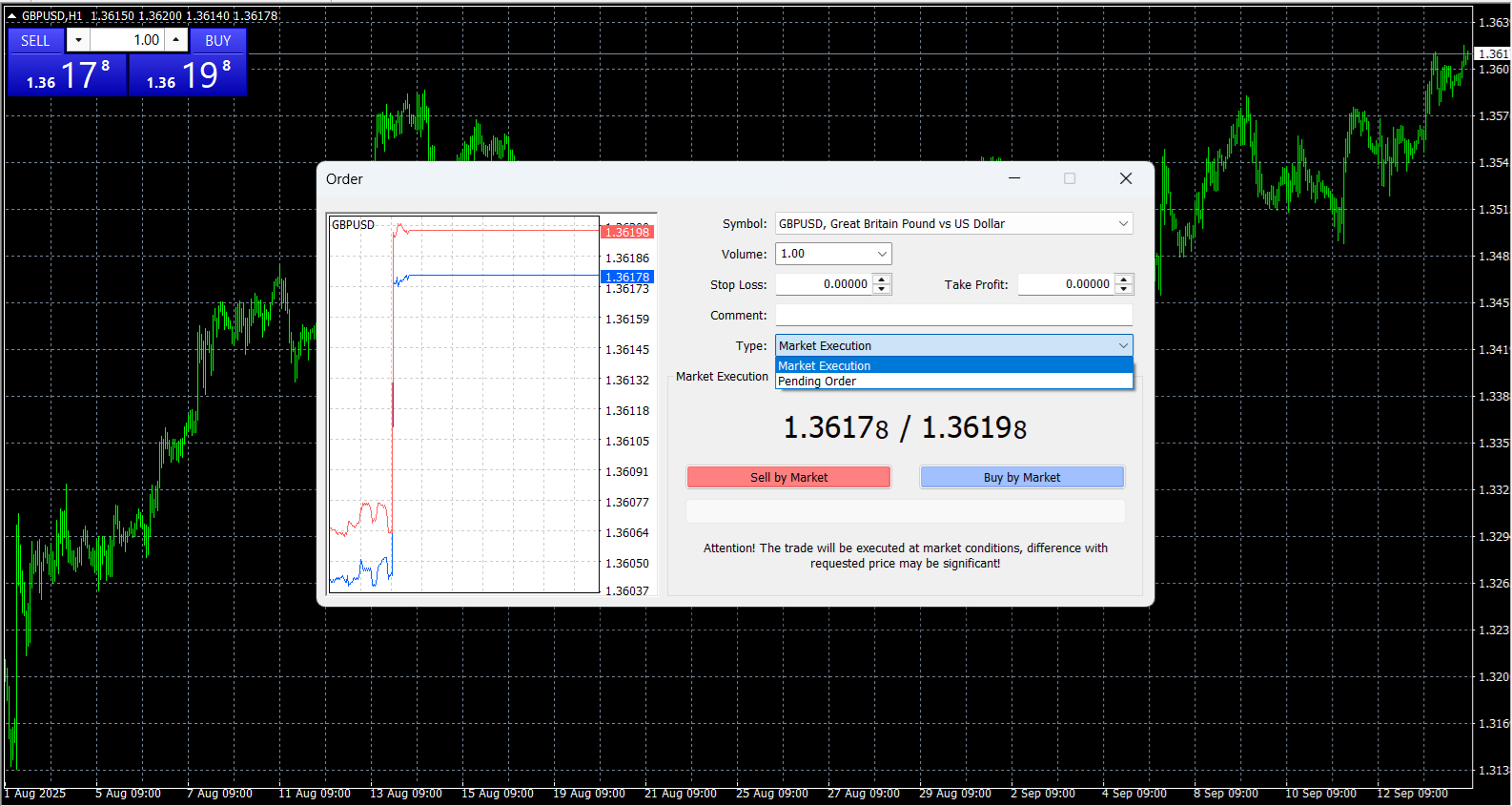Increase one-click volume with up arrow
This screenshot has height=806, width=1512.
point(175,40)
